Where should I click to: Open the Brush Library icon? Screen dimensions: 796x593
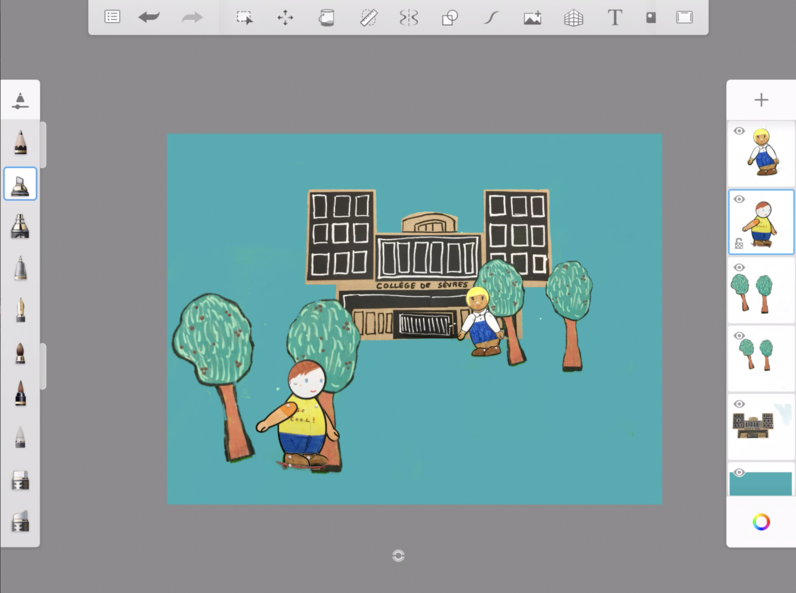[20, 100]
